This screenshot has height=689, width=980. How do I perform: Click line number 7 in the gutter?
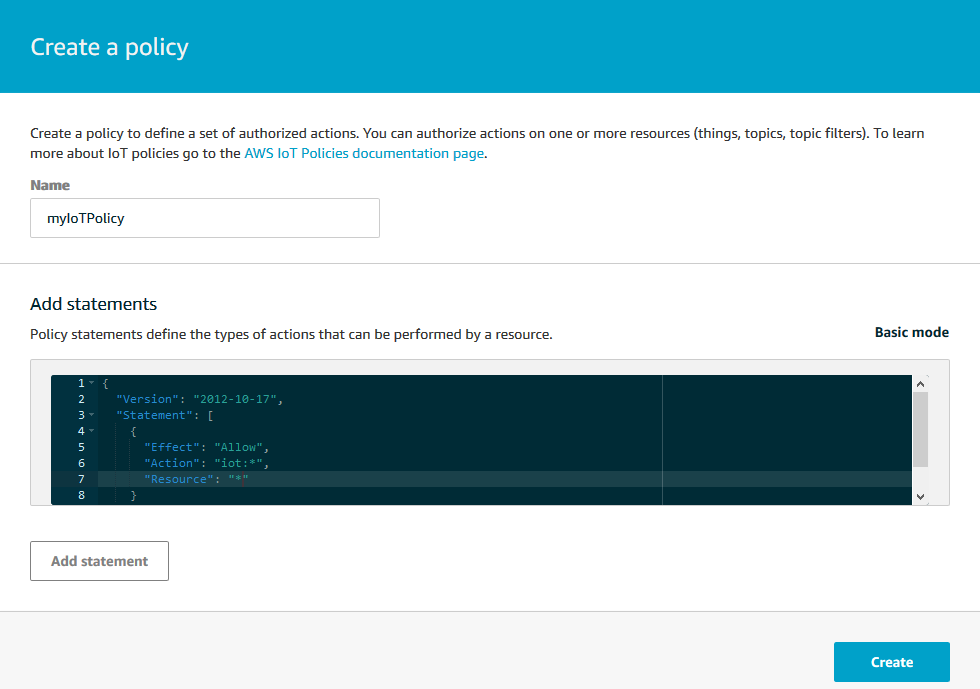coord(80,479)
